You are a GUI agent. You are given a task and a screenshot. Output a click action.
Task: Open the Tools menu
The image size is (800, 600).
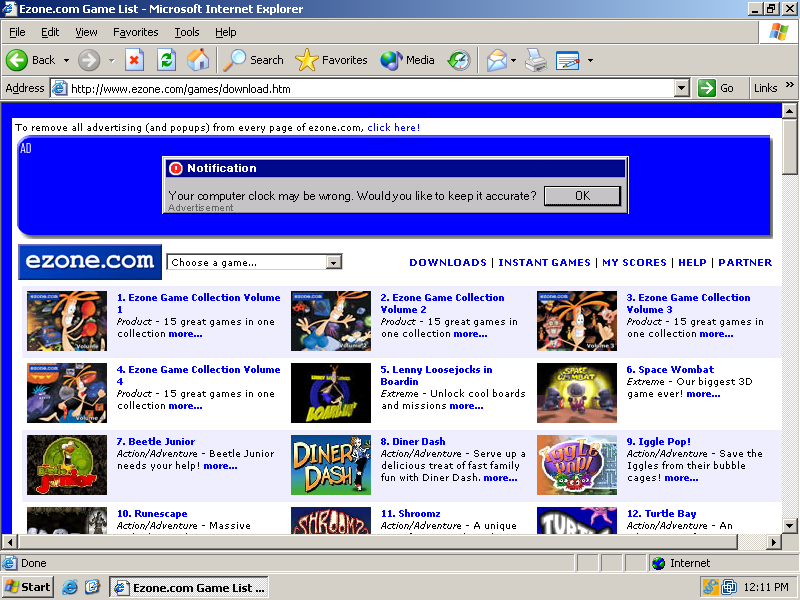(187, 32)
